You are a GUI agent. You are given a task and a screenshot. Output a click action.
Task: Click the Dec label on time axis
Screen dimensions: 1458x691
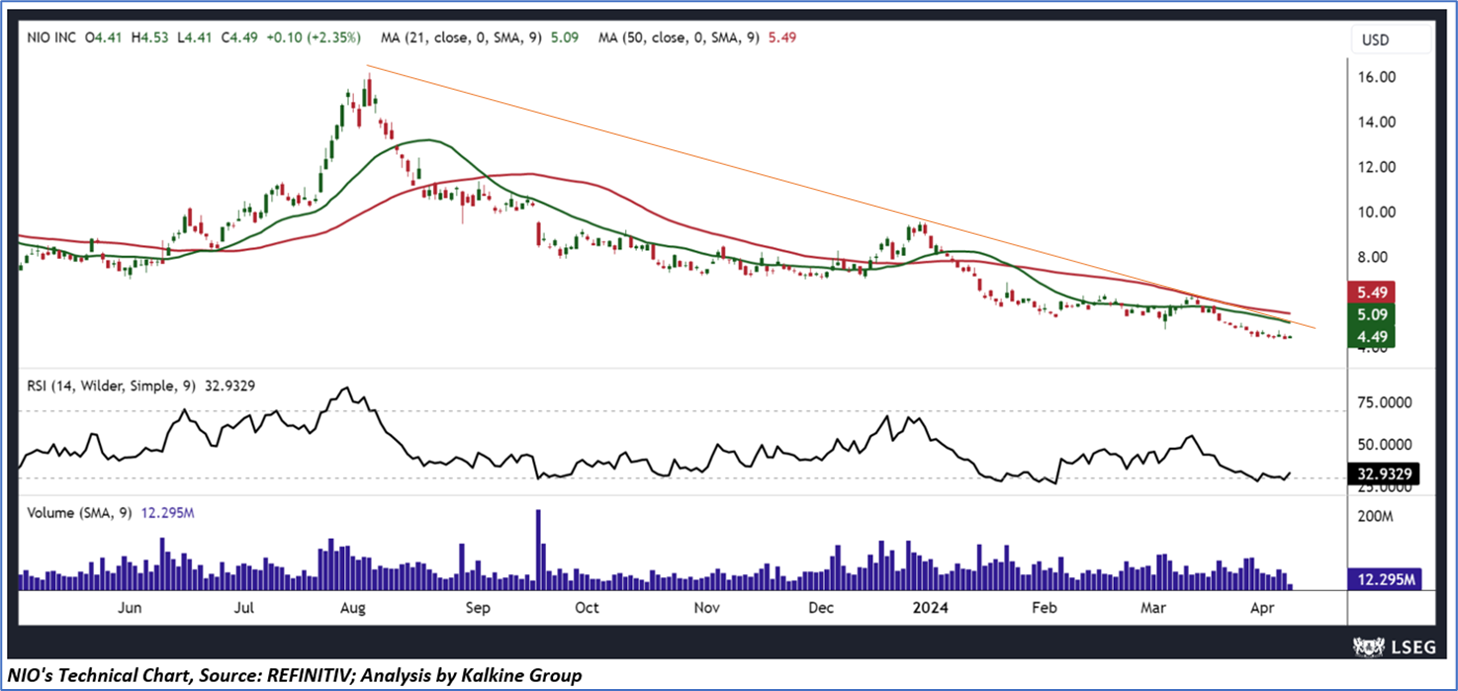pos(822,607)
